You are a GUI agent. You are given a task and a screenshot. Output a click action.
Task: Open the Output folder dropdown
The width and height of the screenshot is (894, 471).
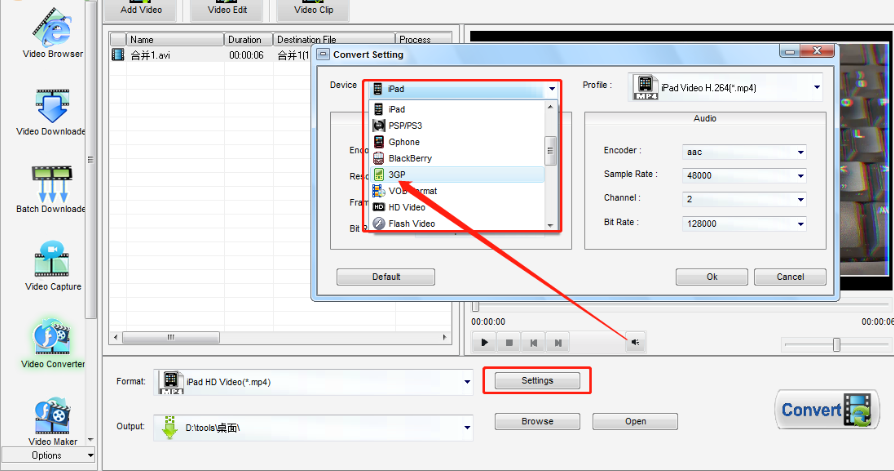pyautogui.click(x=467, y=428)
